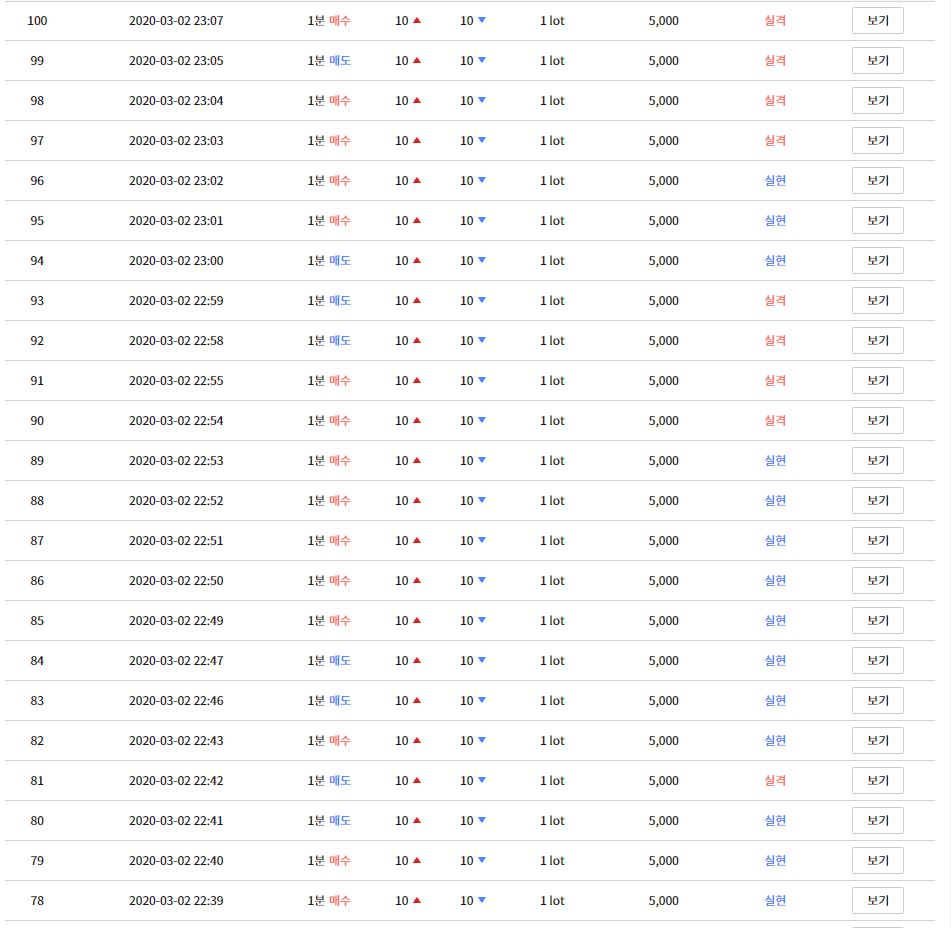Click 1분 매도 in row 99
The image size is (951, 928).
click(x=329, y=61)
